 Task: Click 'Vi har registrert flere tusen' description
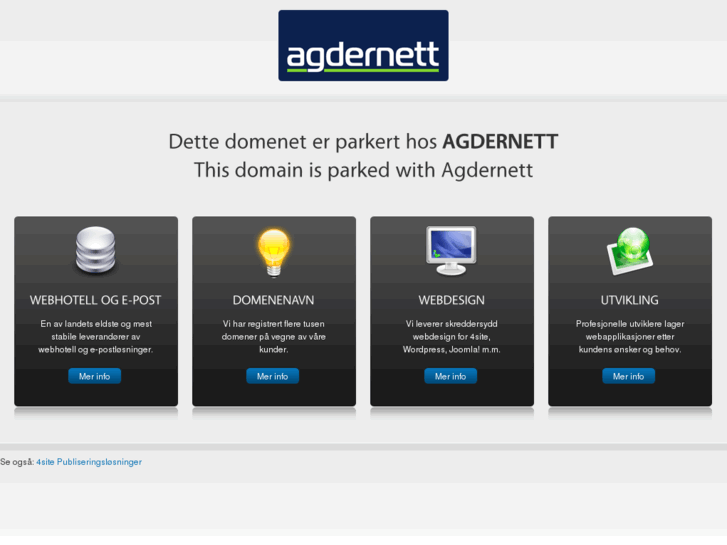[x=274, y=337]
